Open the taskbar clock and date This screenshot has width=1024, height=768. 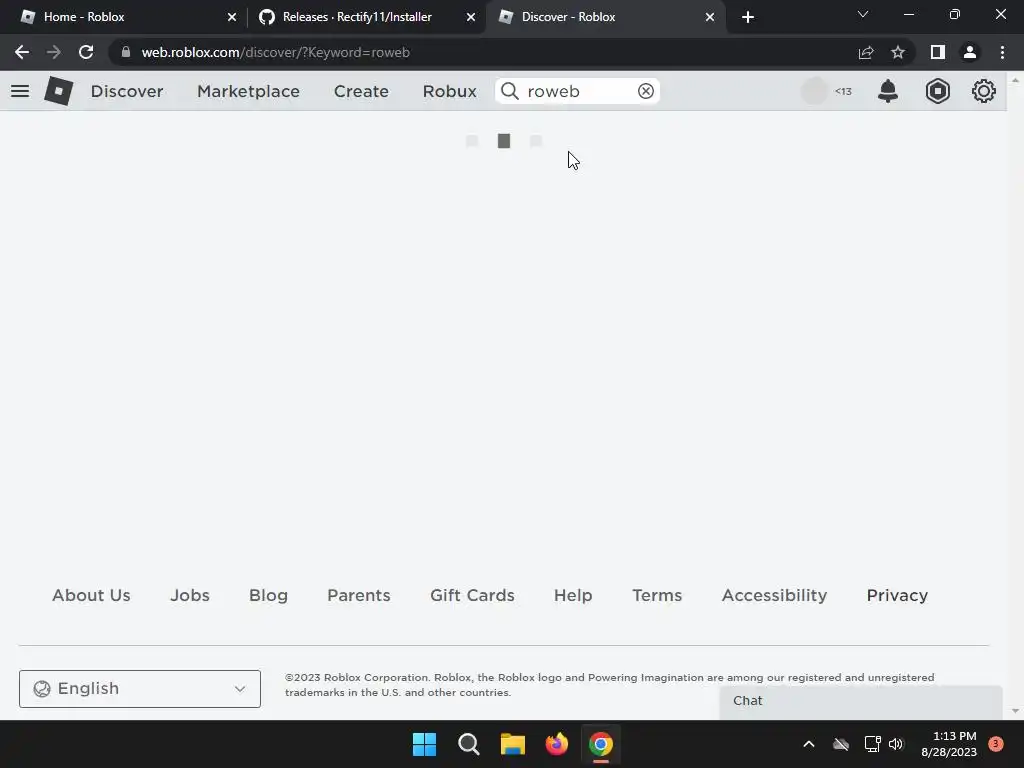[949, 744]
